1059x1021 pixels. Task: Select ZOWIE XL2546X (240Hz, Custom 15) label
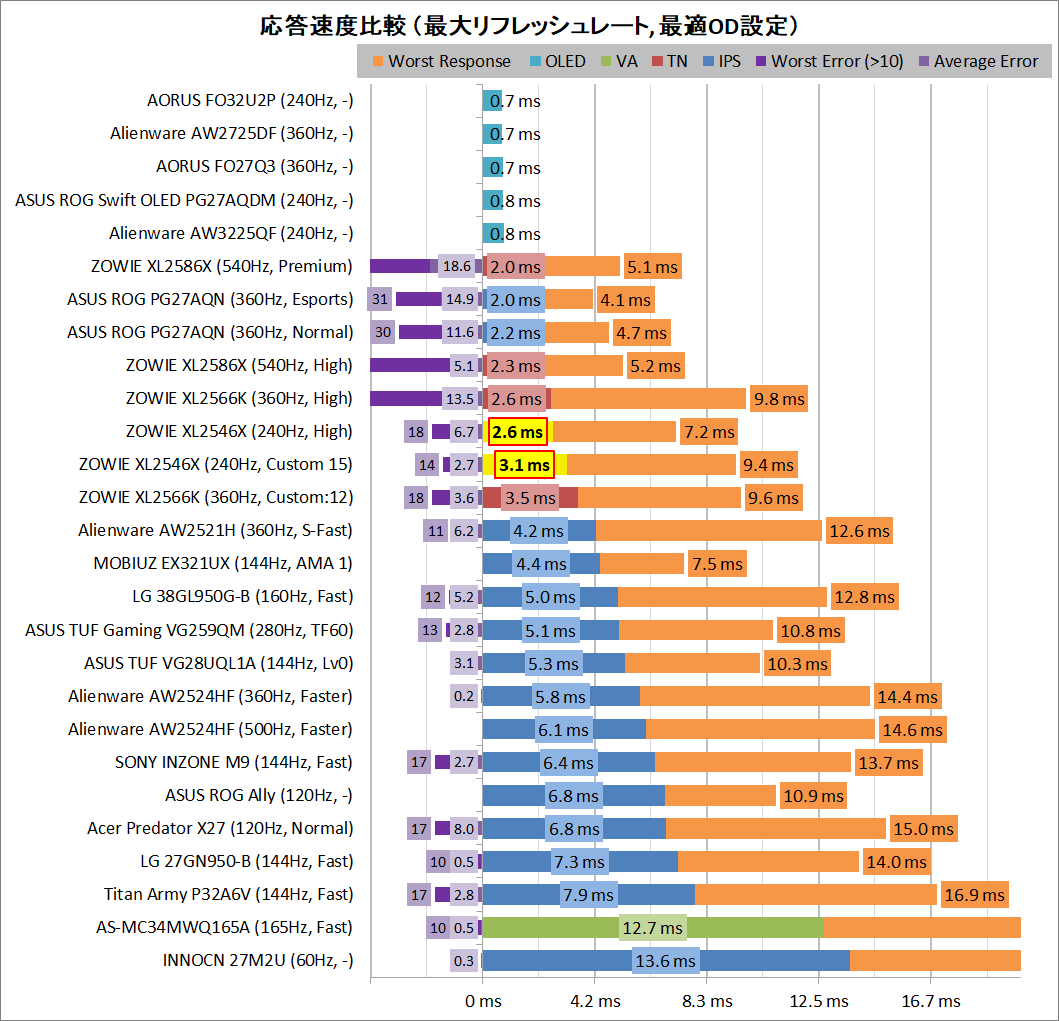pyautogui.click(x=216, y=465)
